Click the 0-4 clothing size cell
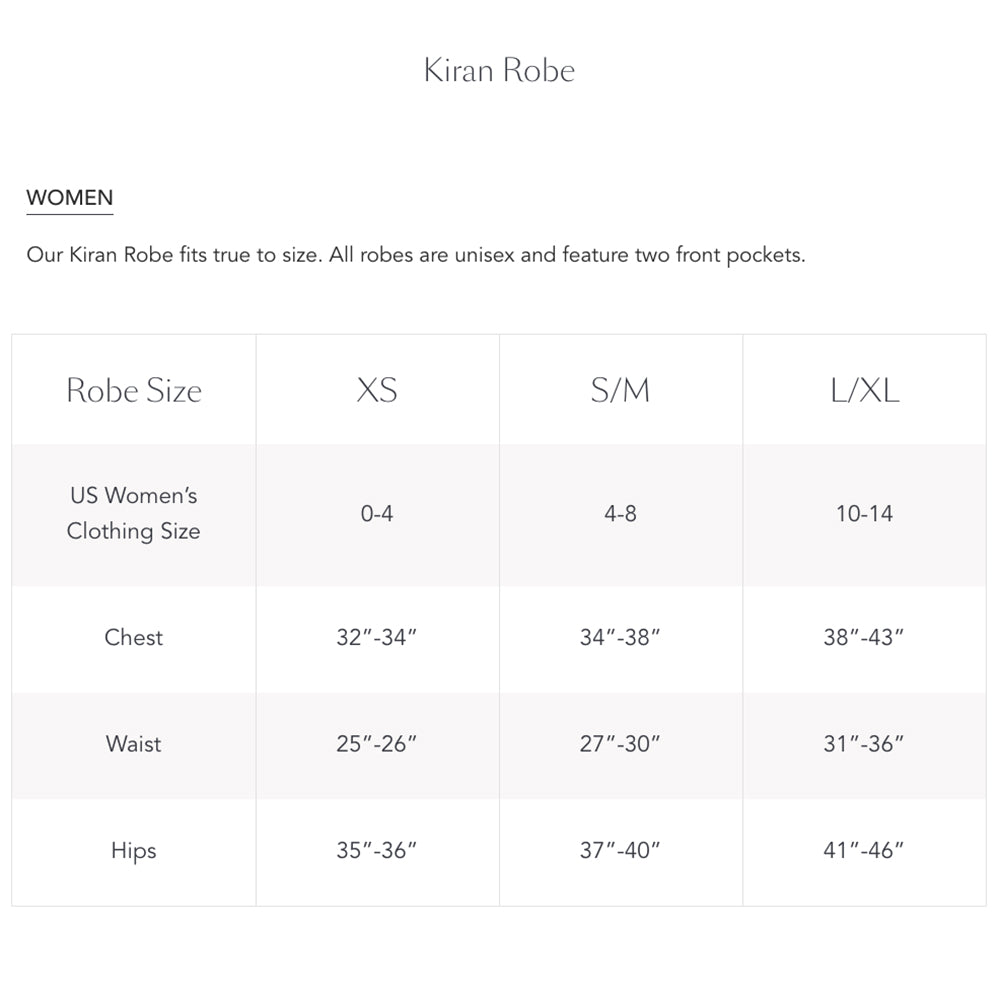This screenshot has height=1000, width=1000. tap(377, 514)
